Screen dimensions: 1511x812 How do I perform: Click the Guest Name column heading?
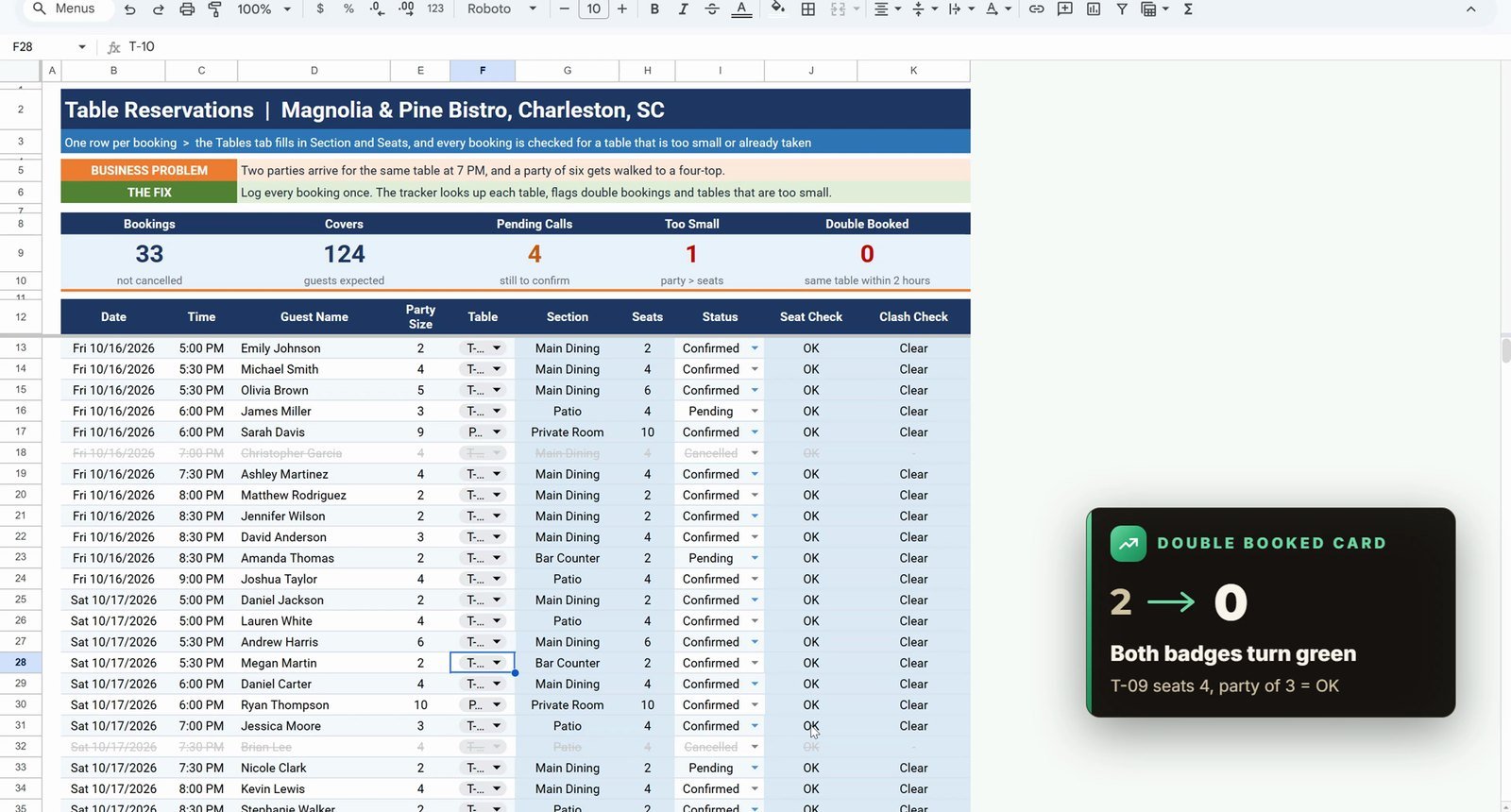[x=314, y=317]
